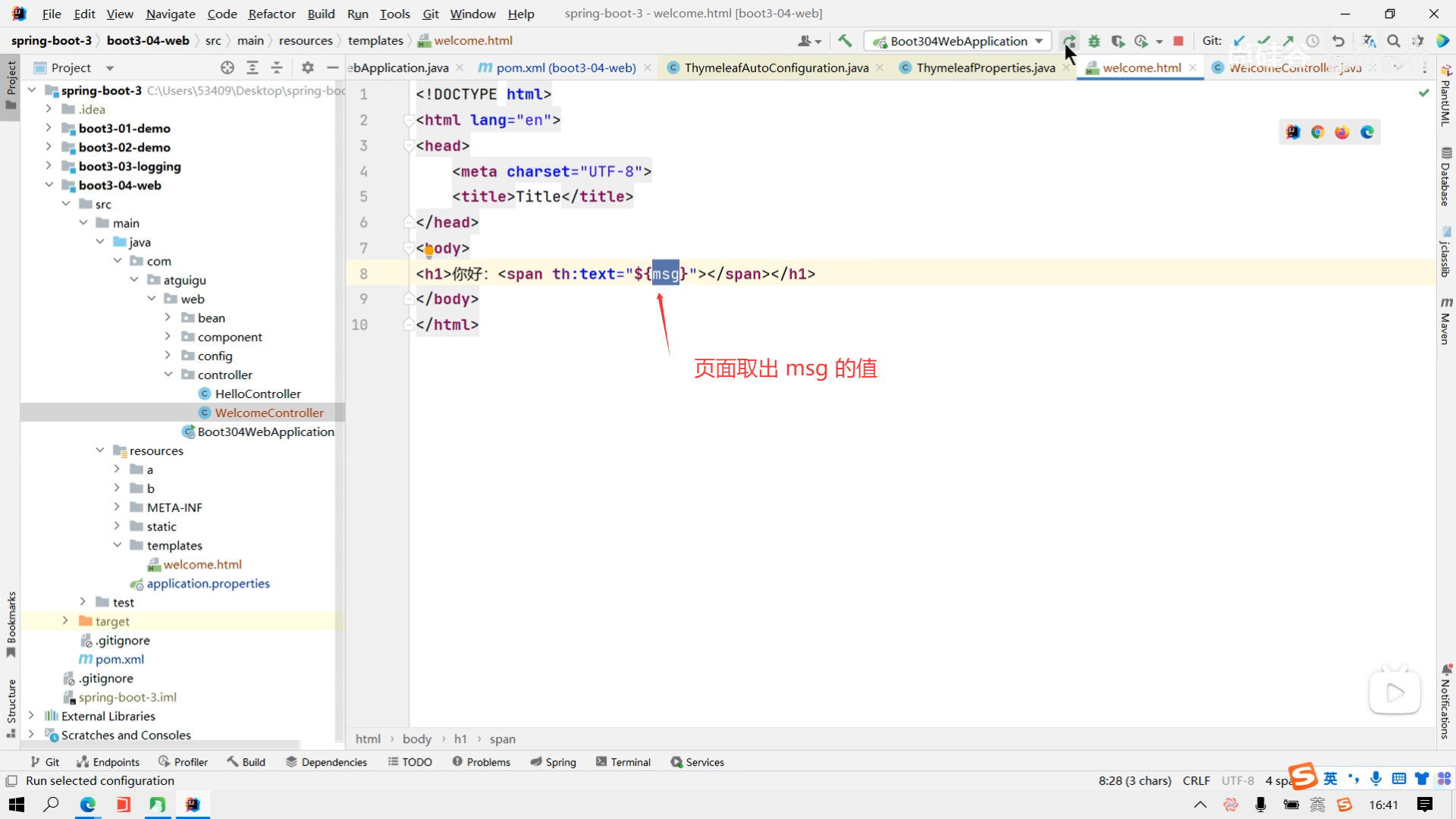Switch to ThymeleafProperties.java tab
Viewport: 1456px width, 819px height.
click(x=984, y=67)
